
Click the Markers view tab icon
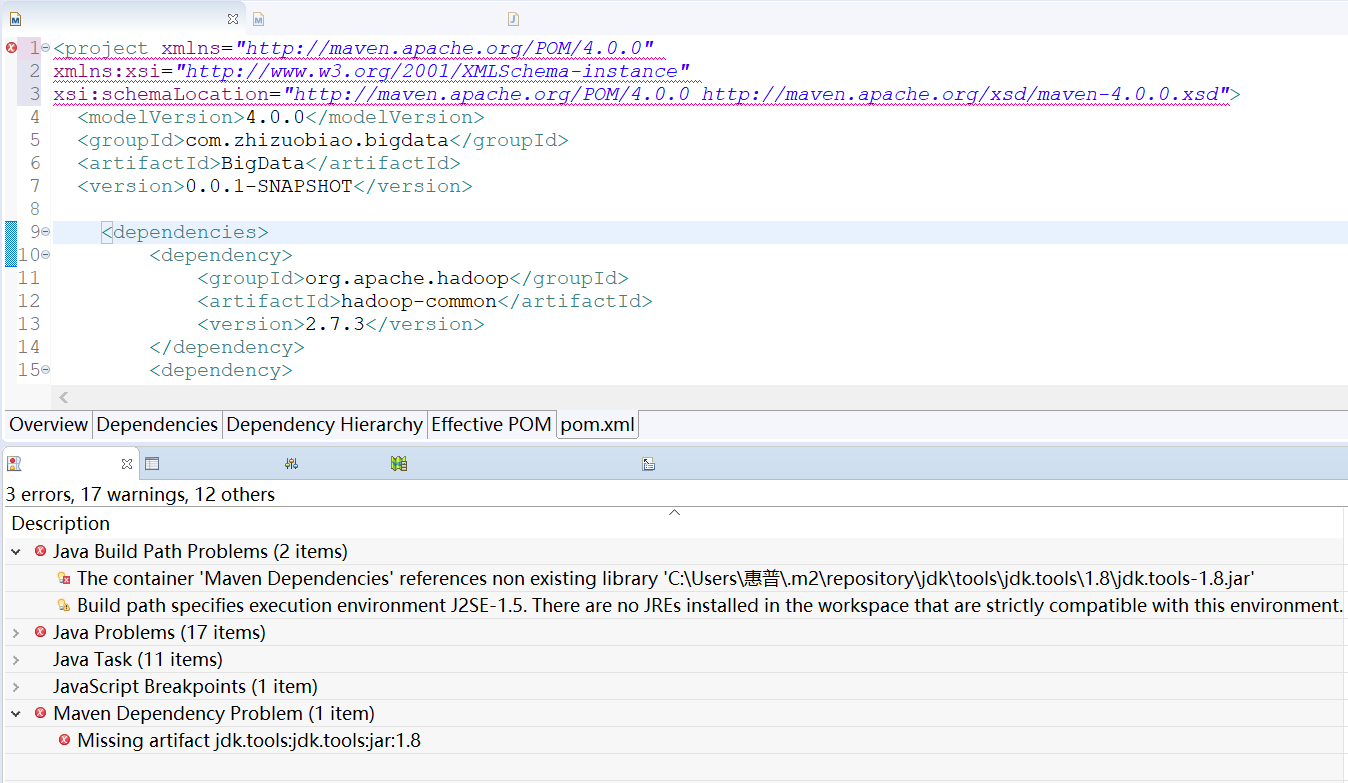coord(13,463)
